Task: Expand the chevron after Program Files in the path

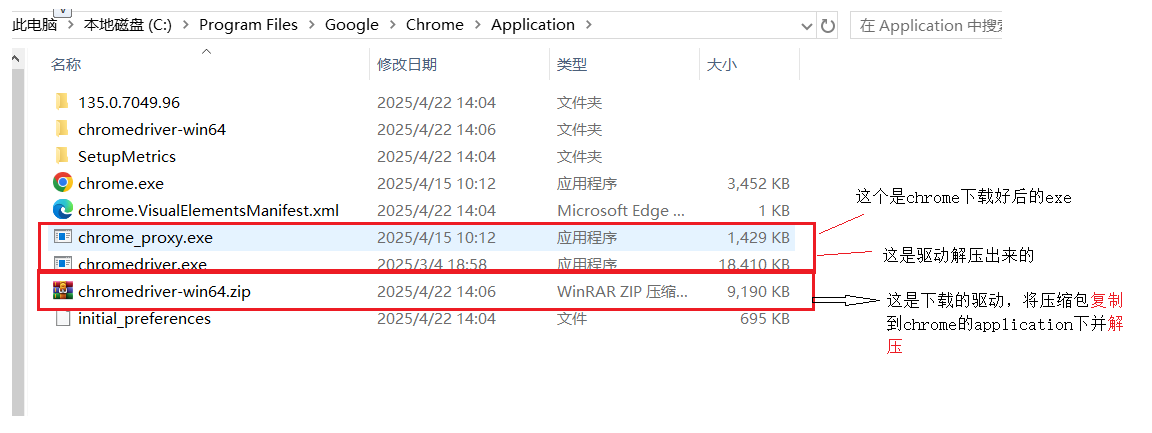Action: [x=311, y=25]
